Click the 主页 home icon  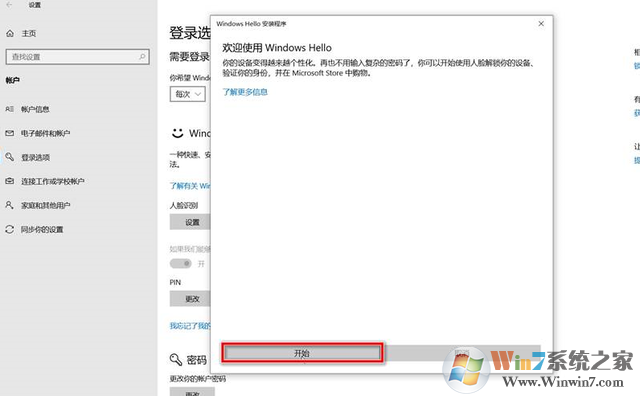point(10,33)
